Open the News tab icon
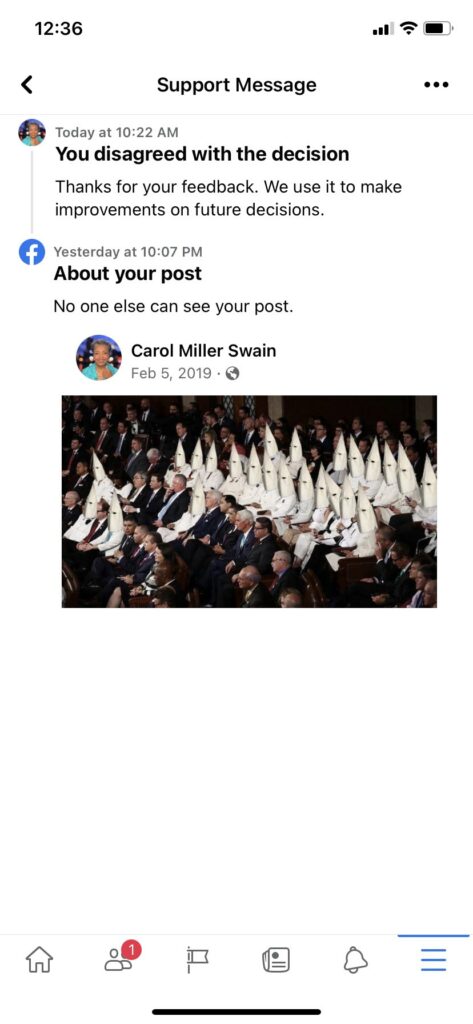This screenshot has height=1024, width=473. pyautogui.click(x=276, y=959)
